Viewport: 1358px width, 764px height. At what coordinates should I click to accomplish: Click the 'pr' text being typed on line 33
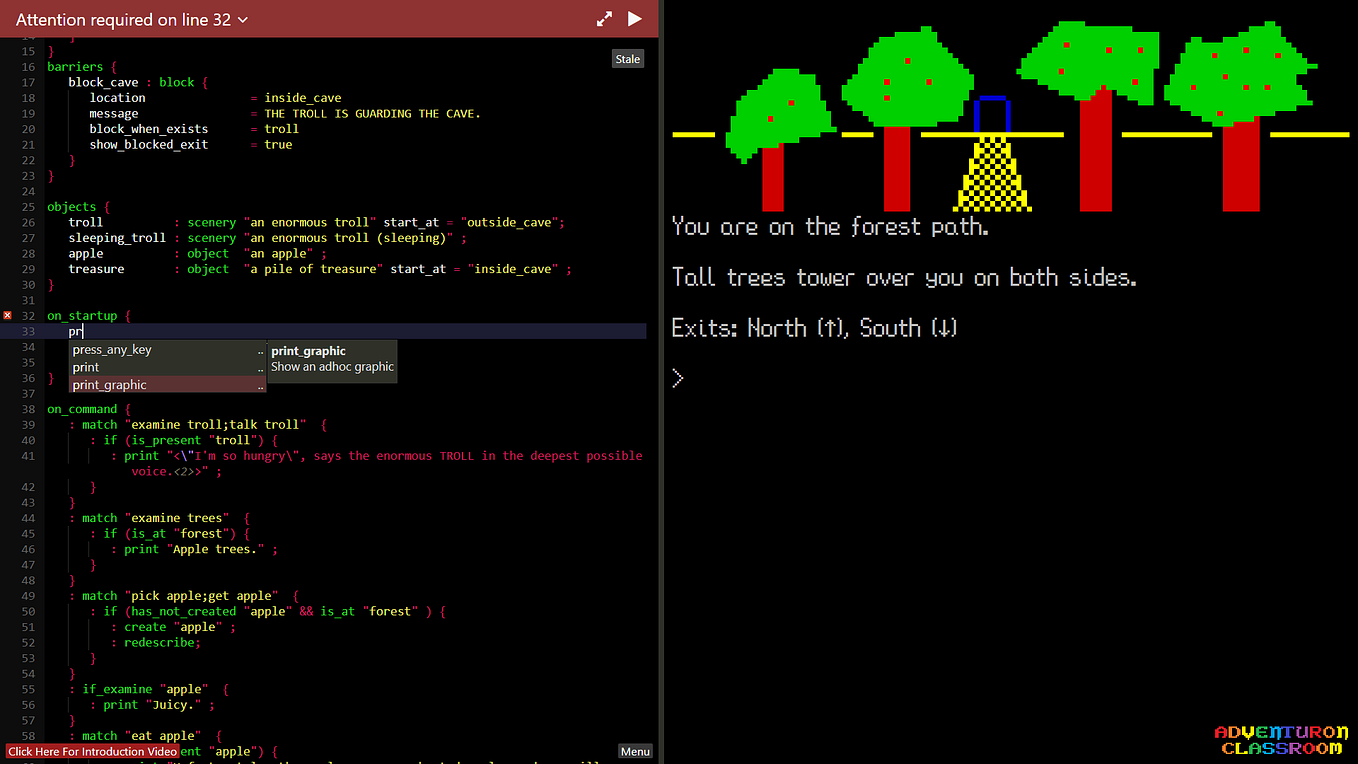coord(74,331)
